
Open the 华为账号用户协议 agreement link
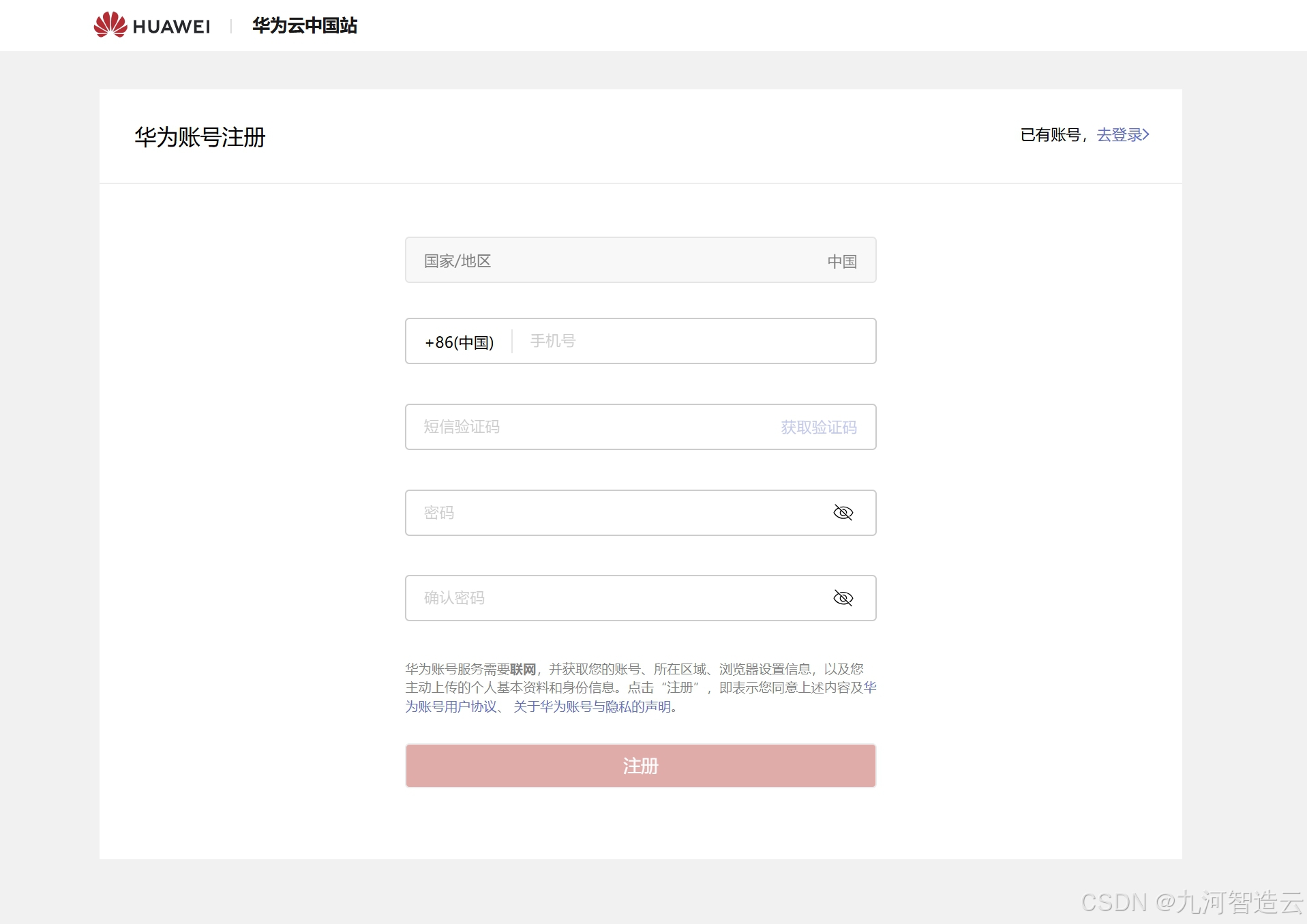[x=451, y=706]
